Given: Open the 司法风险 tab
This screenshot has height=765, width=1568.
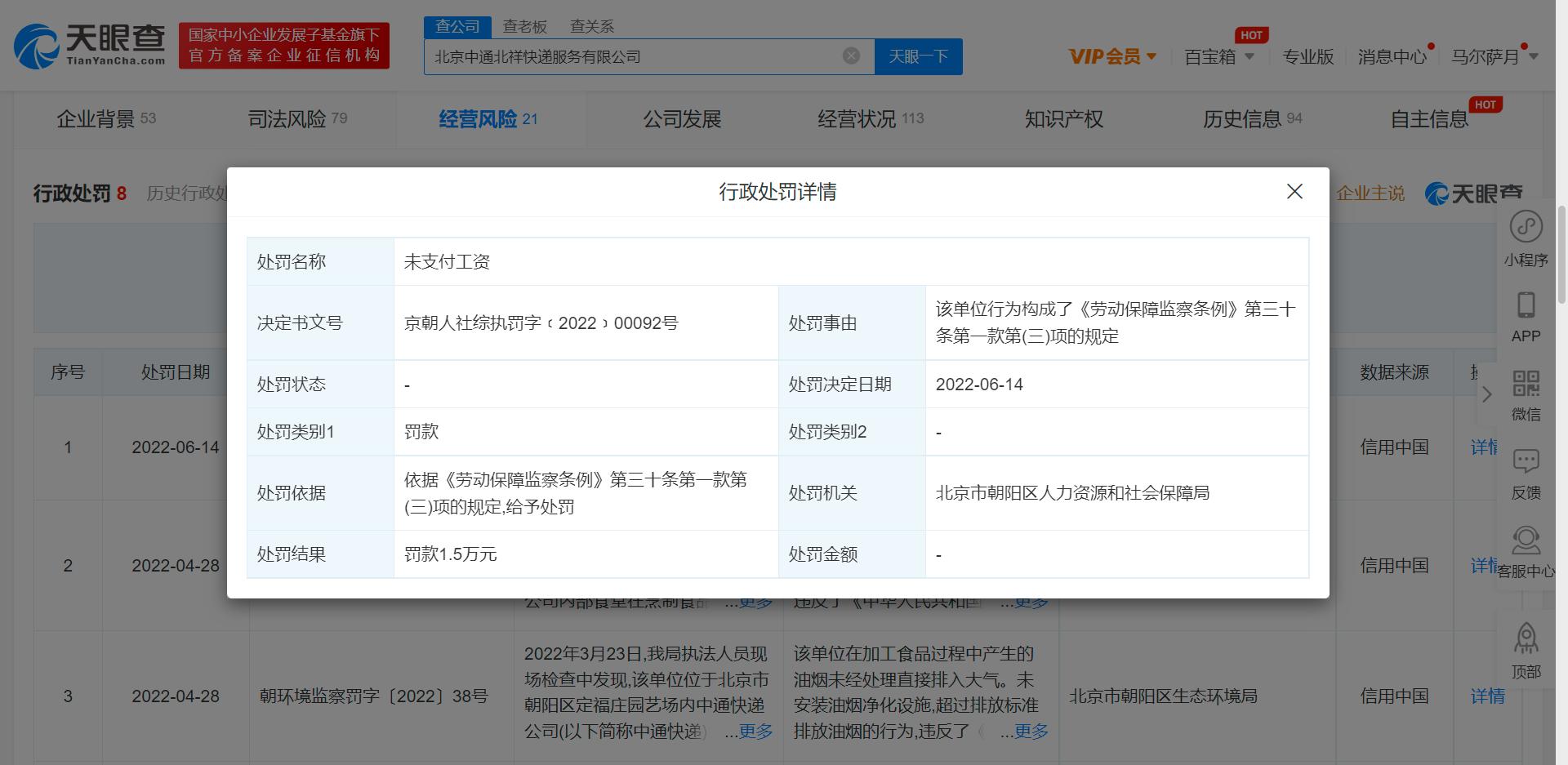Looking at the screenshot, I should tap(298, 119).
